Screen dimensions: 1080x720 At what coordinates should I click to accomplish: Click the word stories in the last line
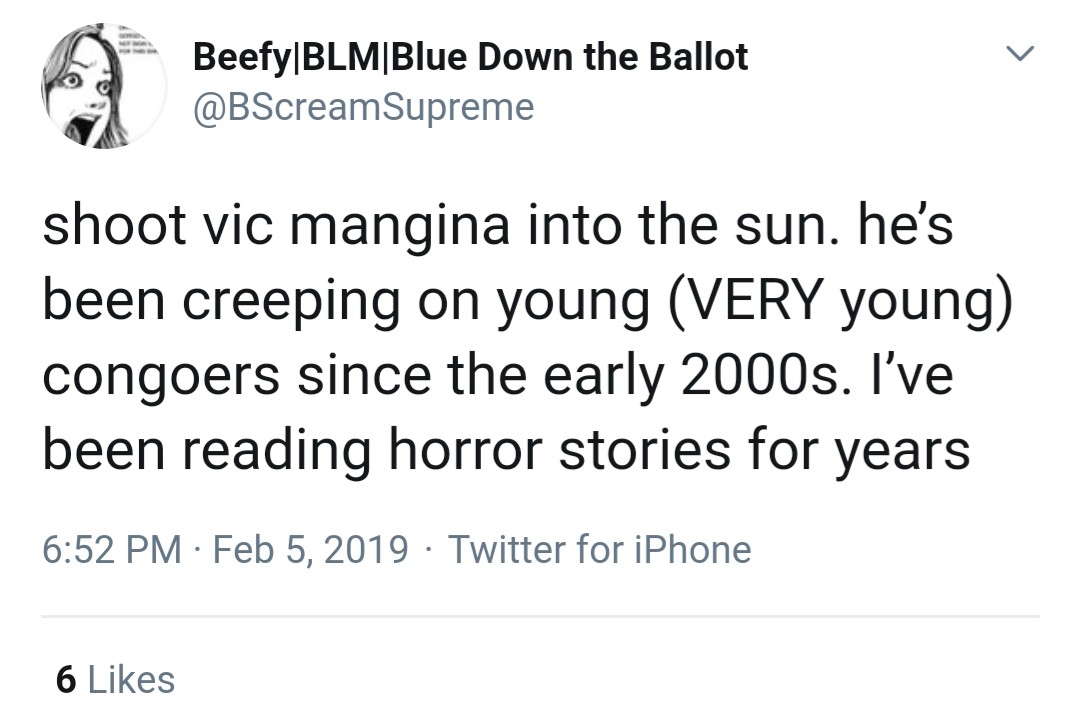(645, 451)
